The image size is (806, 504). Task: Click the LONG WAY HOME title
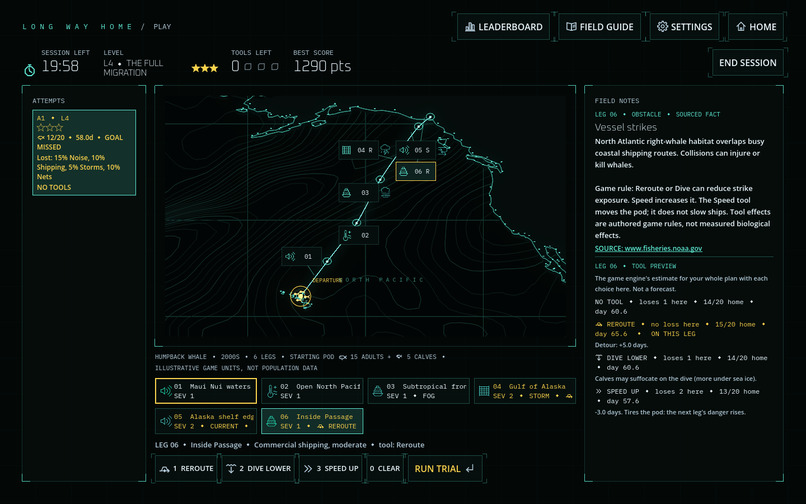click(77, 27)
